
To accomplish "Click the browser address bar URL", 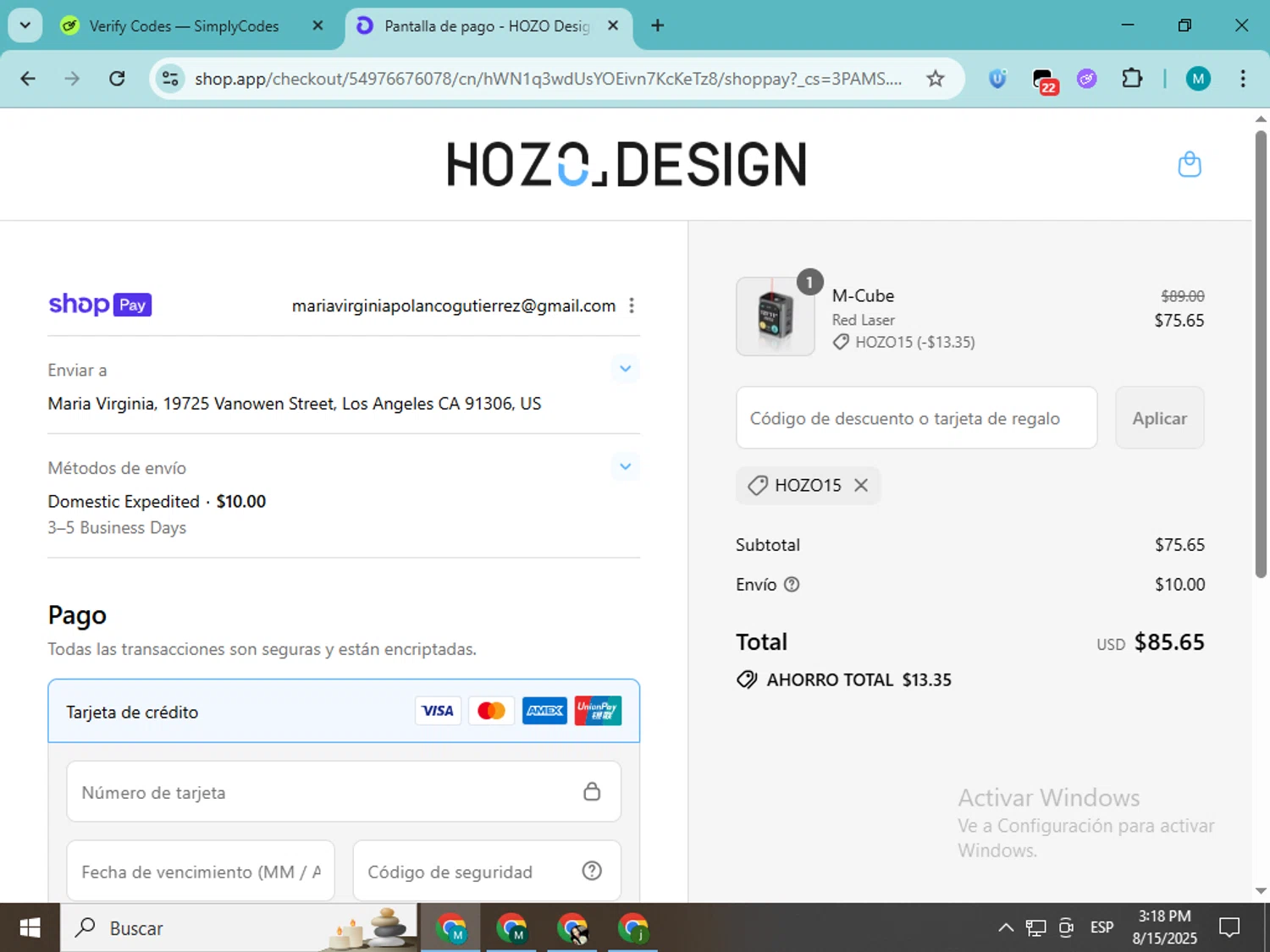I will point(548,79).
